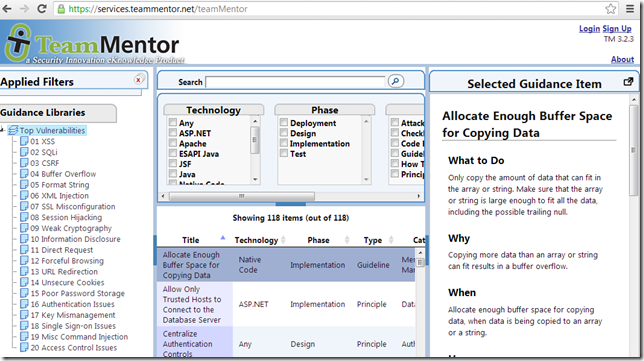Open the About link
The width and height of the screenshot is (644, 361).
(622, 60)
